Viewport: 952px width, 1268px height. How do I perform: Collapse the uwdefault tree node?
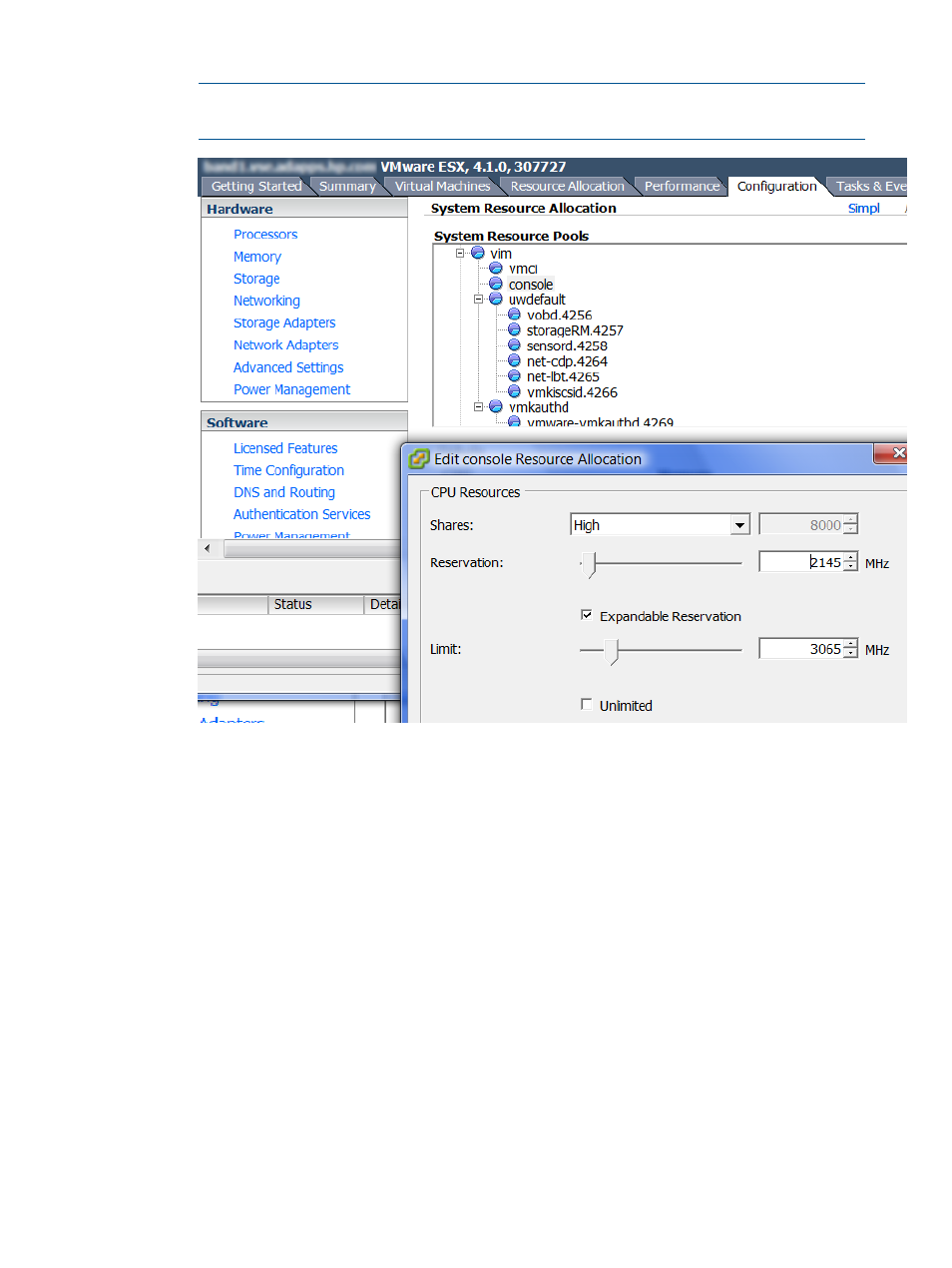point(478,299)
